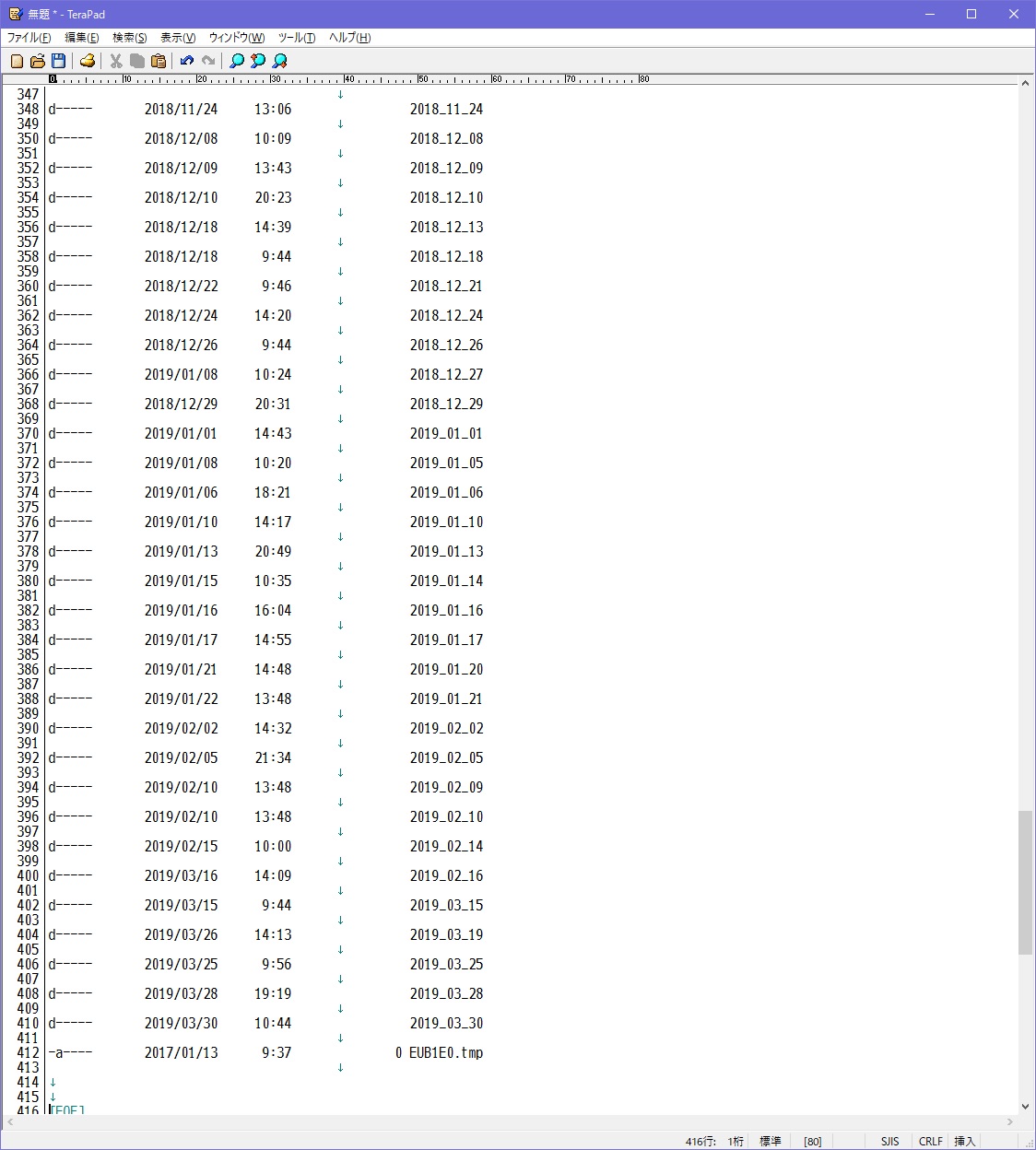
Task: Click the find next magnifier icon
Action: coord(279,61)
